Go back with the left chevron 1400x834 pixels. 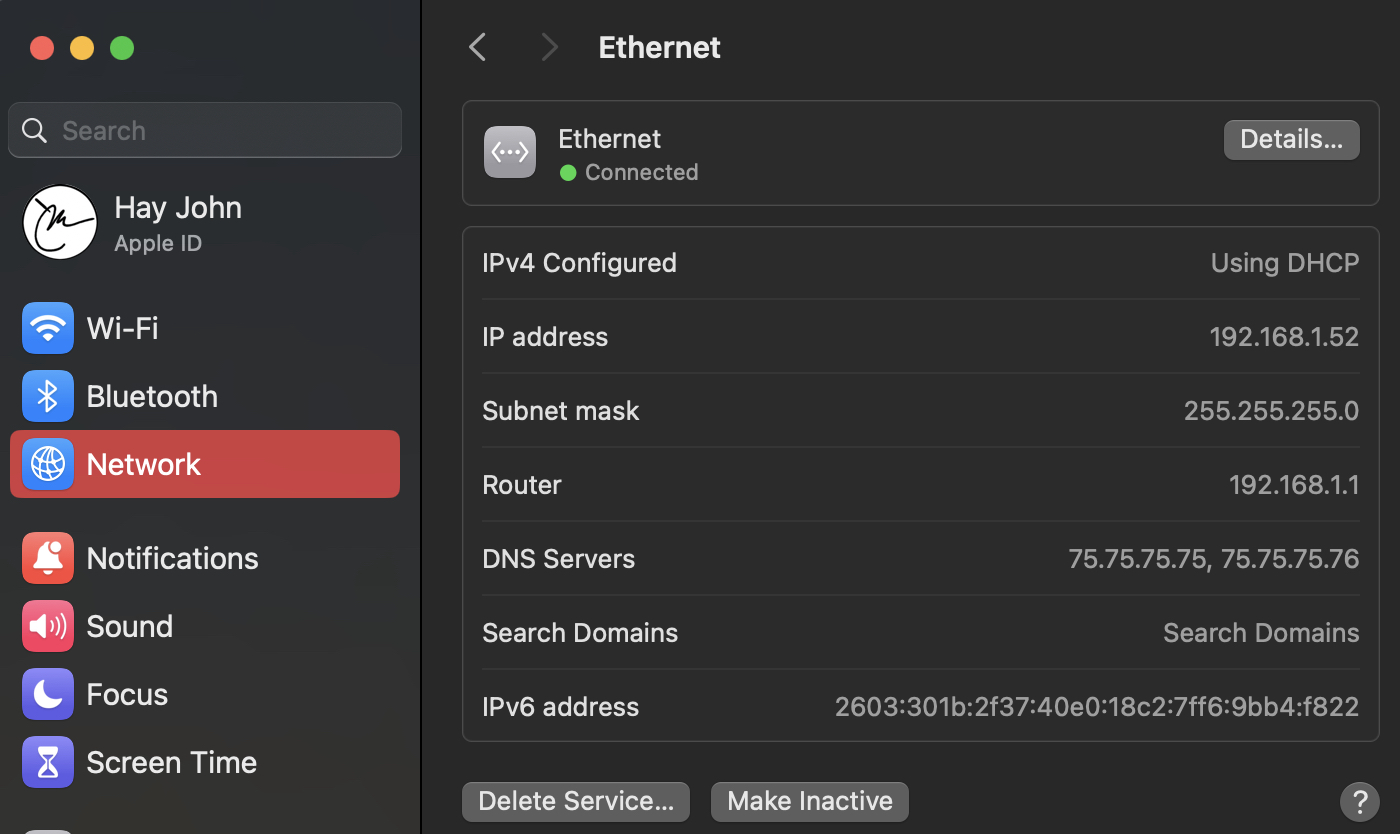(478, 47)
